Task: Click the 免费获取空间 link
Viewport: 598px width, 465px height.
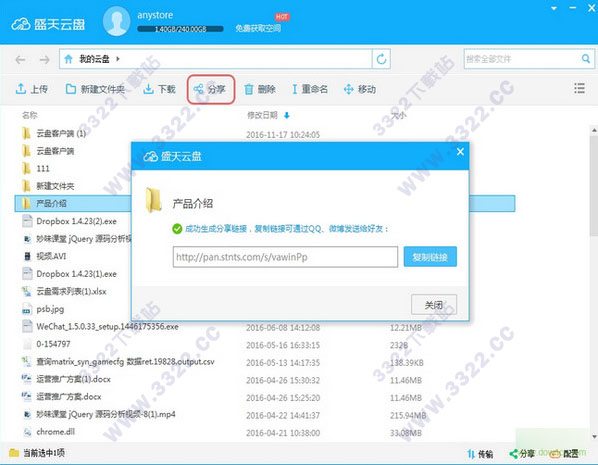Action: pos(258,28)
